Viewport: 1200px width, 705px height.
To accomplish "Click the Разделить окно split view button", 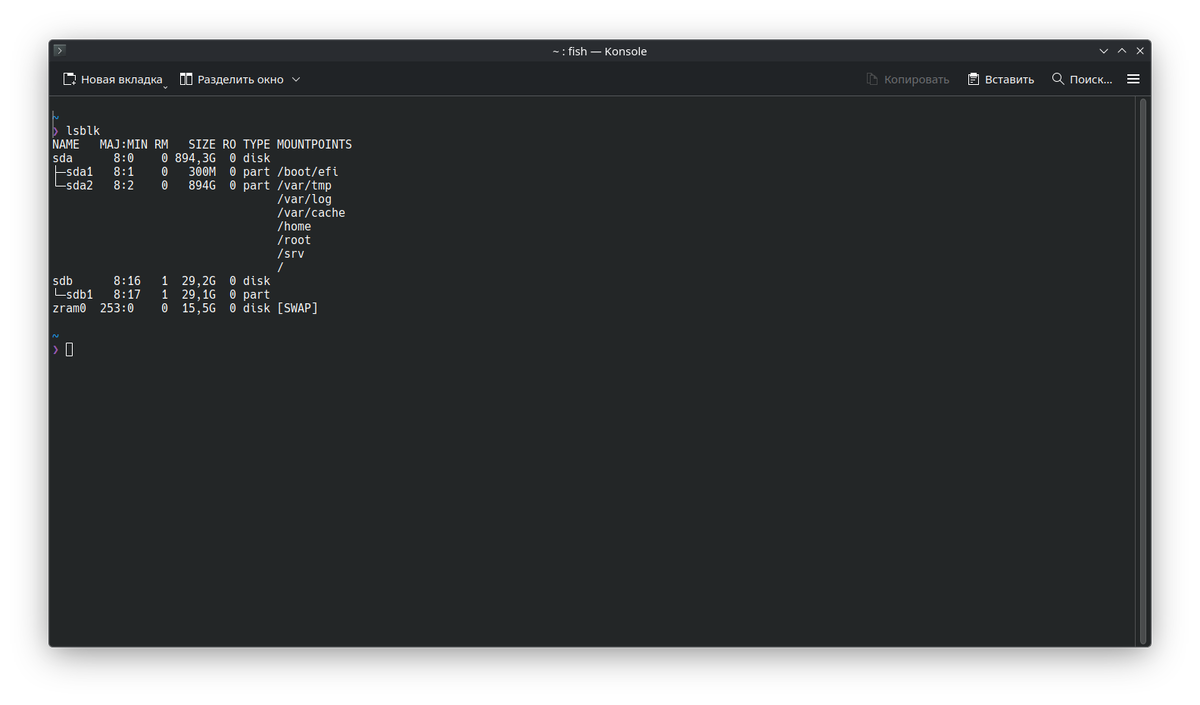I will [232, 79].
